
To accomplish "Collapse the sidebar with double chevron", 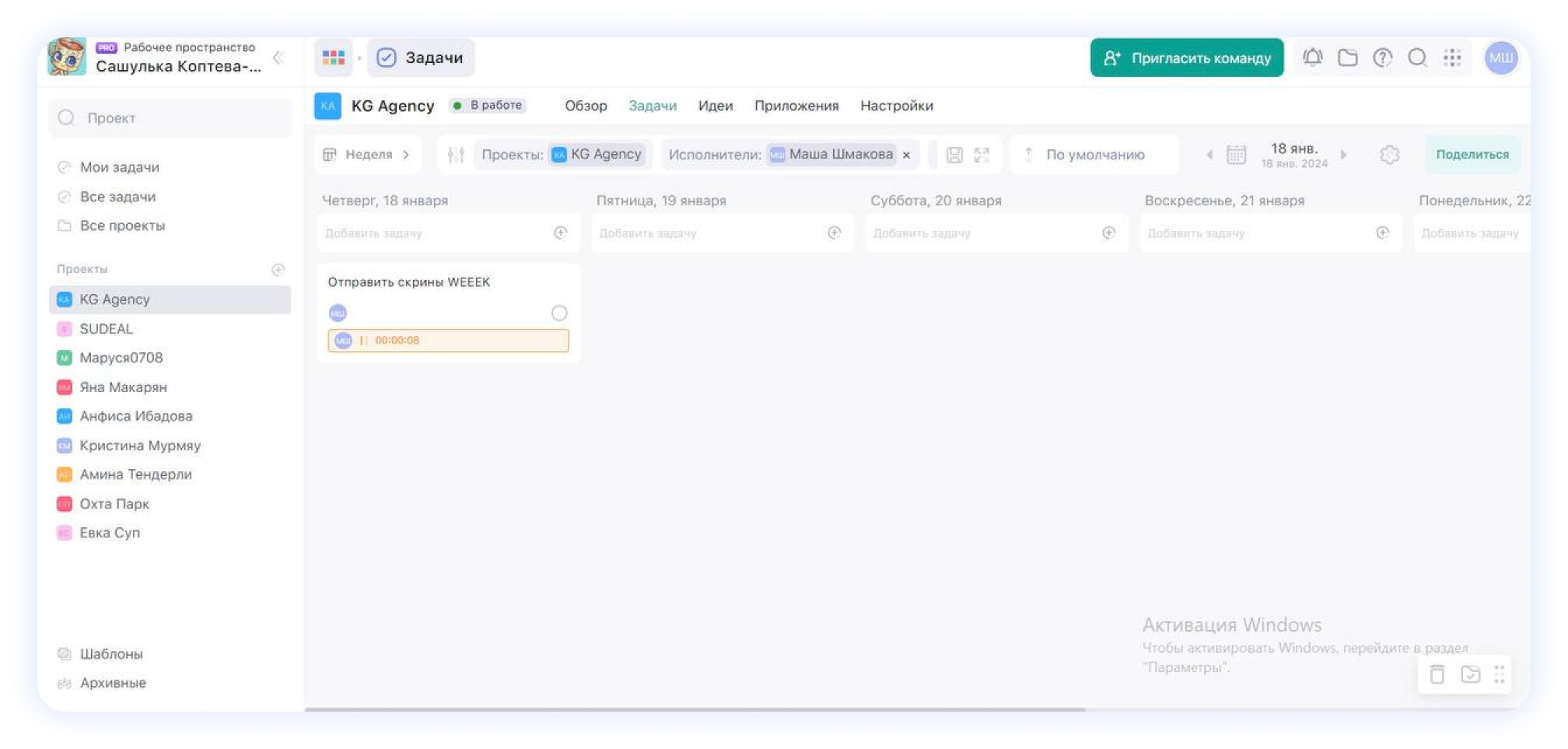I will (x=278, y=58).
